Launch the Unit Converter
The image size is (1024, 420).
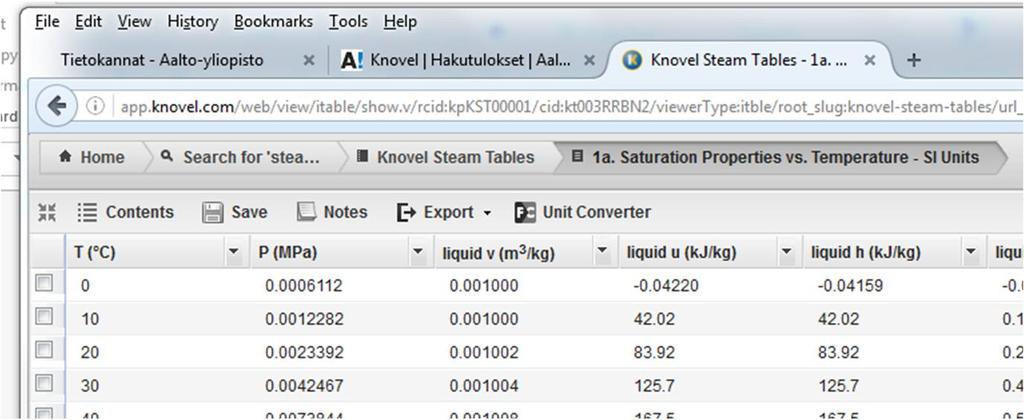point(583,212)
